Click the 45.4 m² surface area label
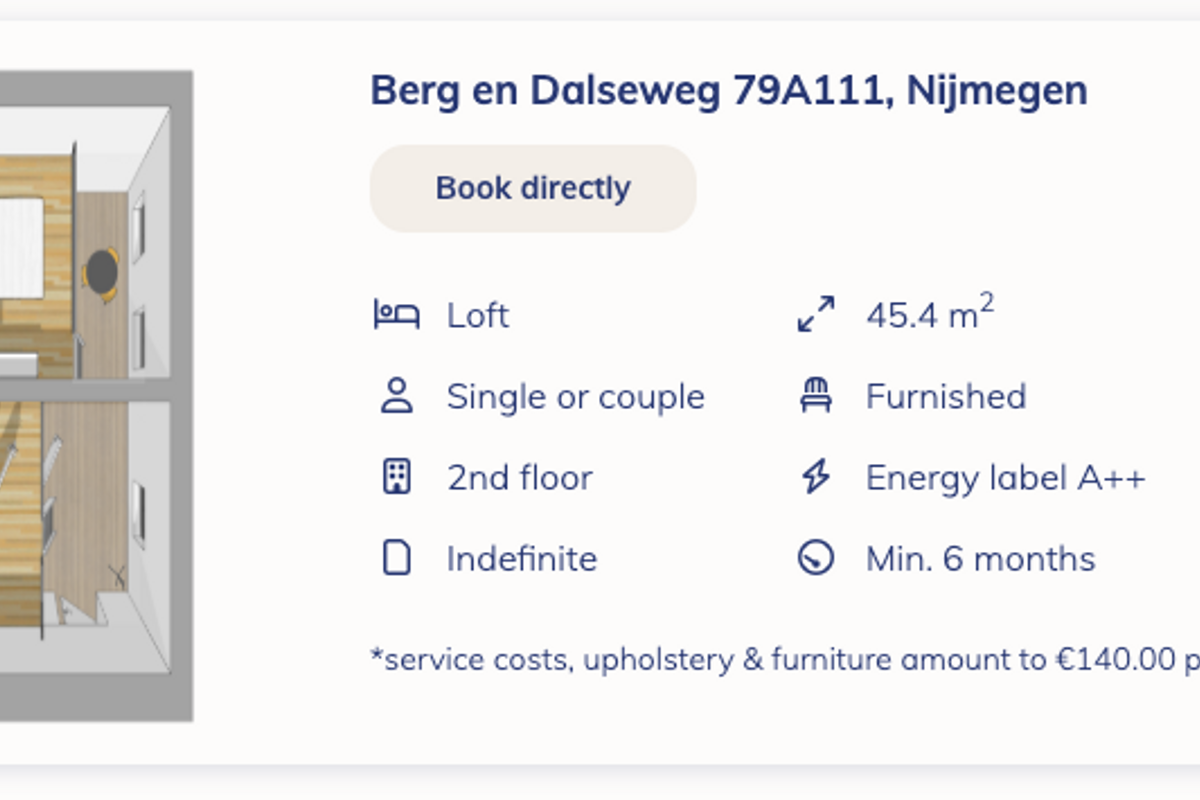 point(929,315)
